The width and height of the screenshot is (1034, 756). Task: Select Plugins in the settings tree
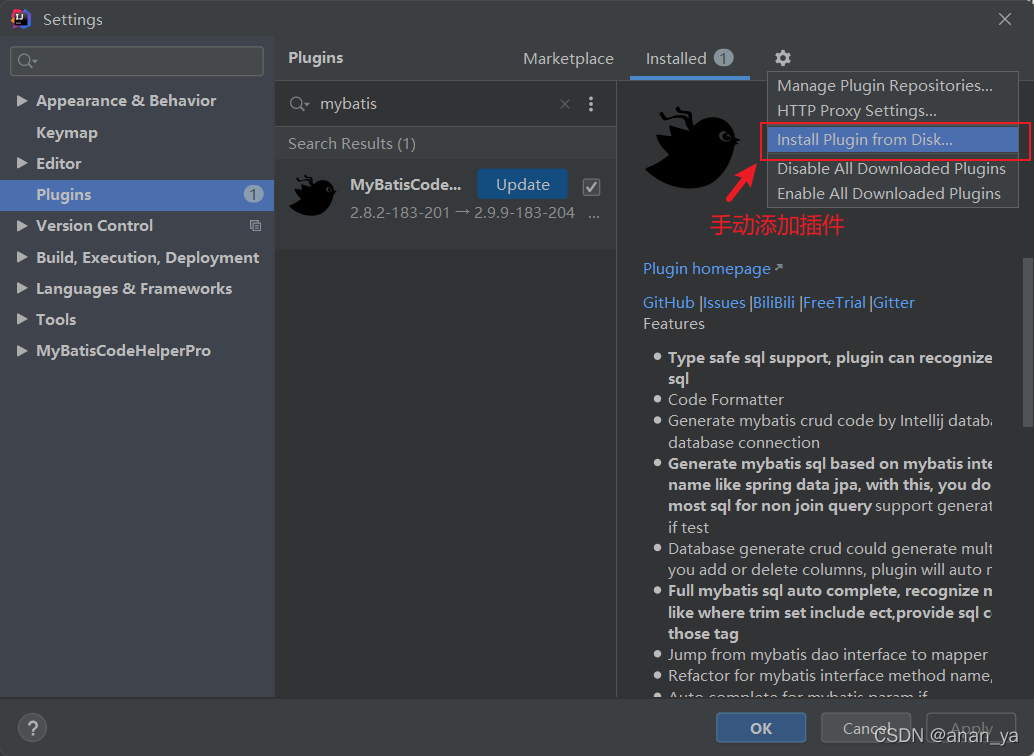click(x=137, y=195)
